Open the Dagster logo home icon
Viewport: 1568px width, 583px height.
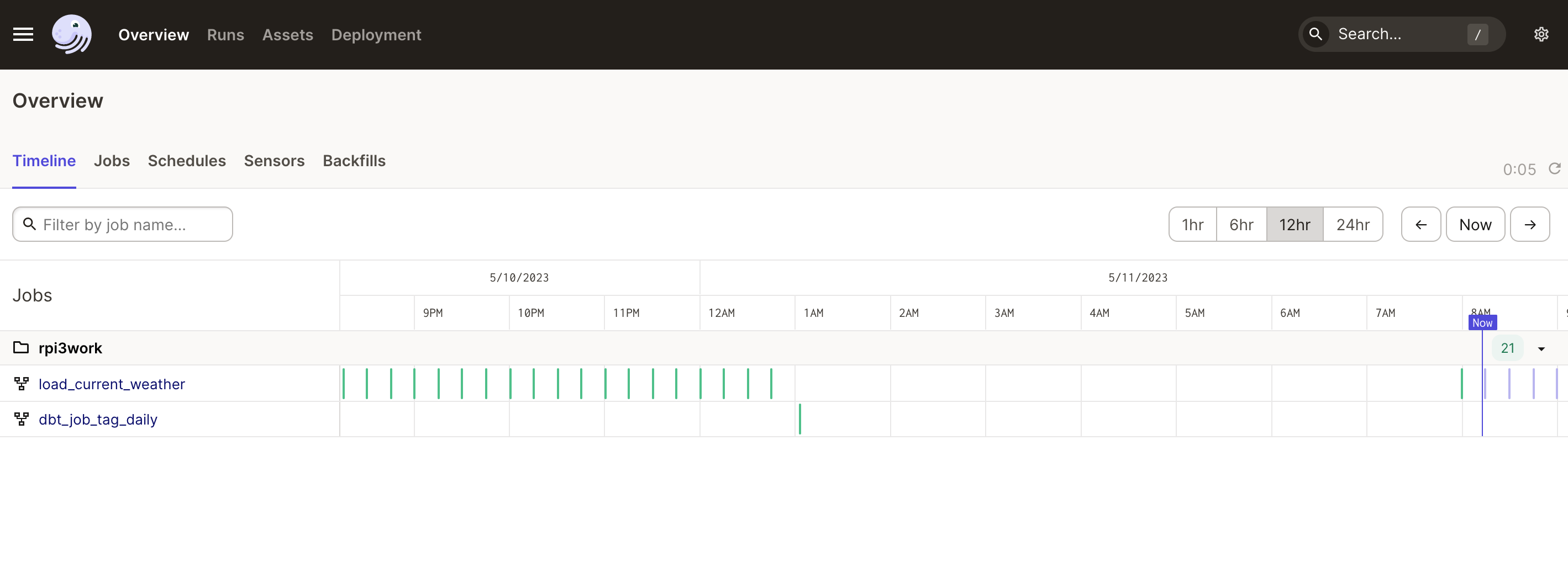[72, 34]
